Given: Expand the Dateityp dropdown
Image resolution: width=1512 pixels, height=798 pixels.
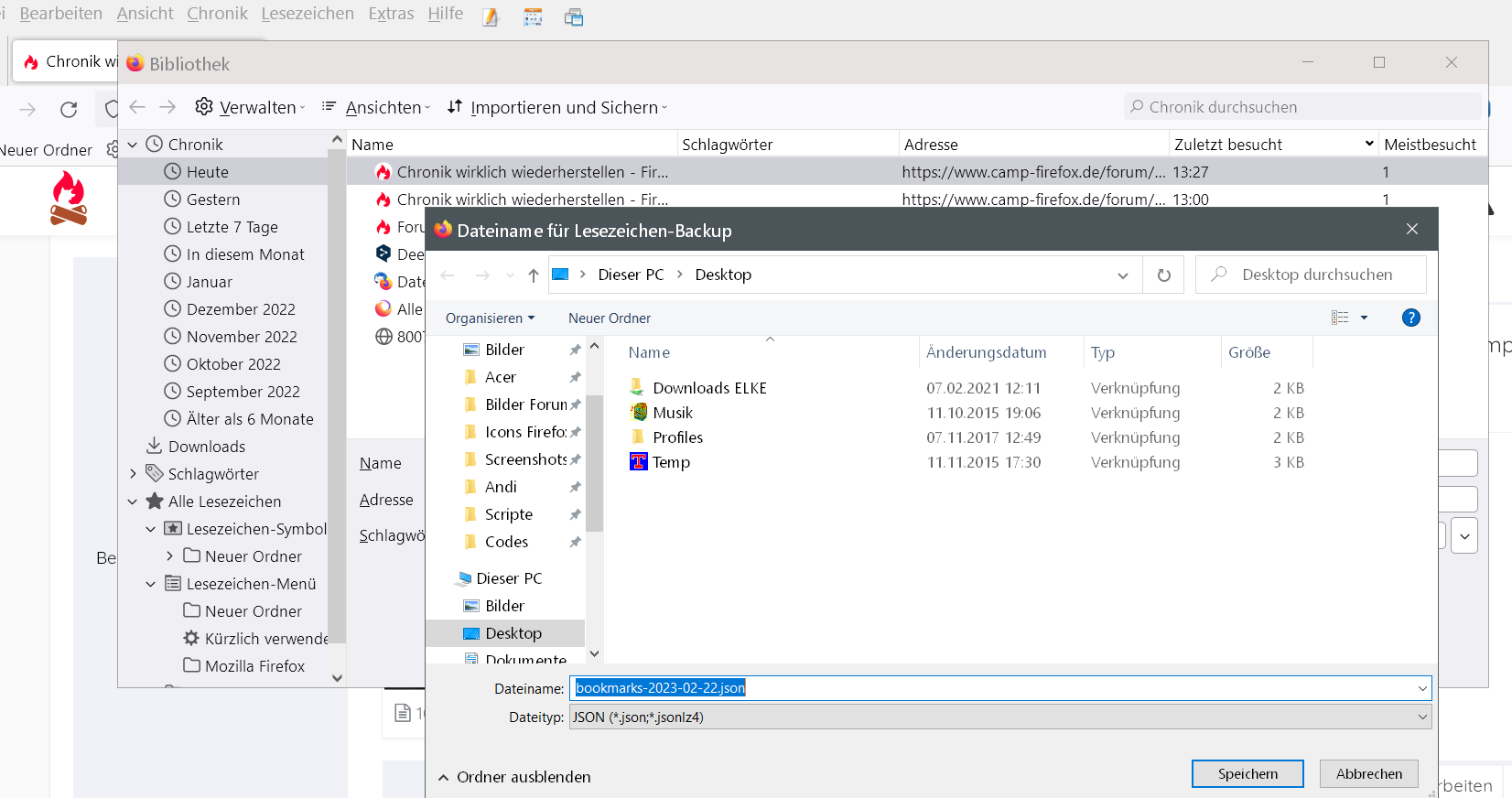Looking at the screenshot, I should 1422,717.
